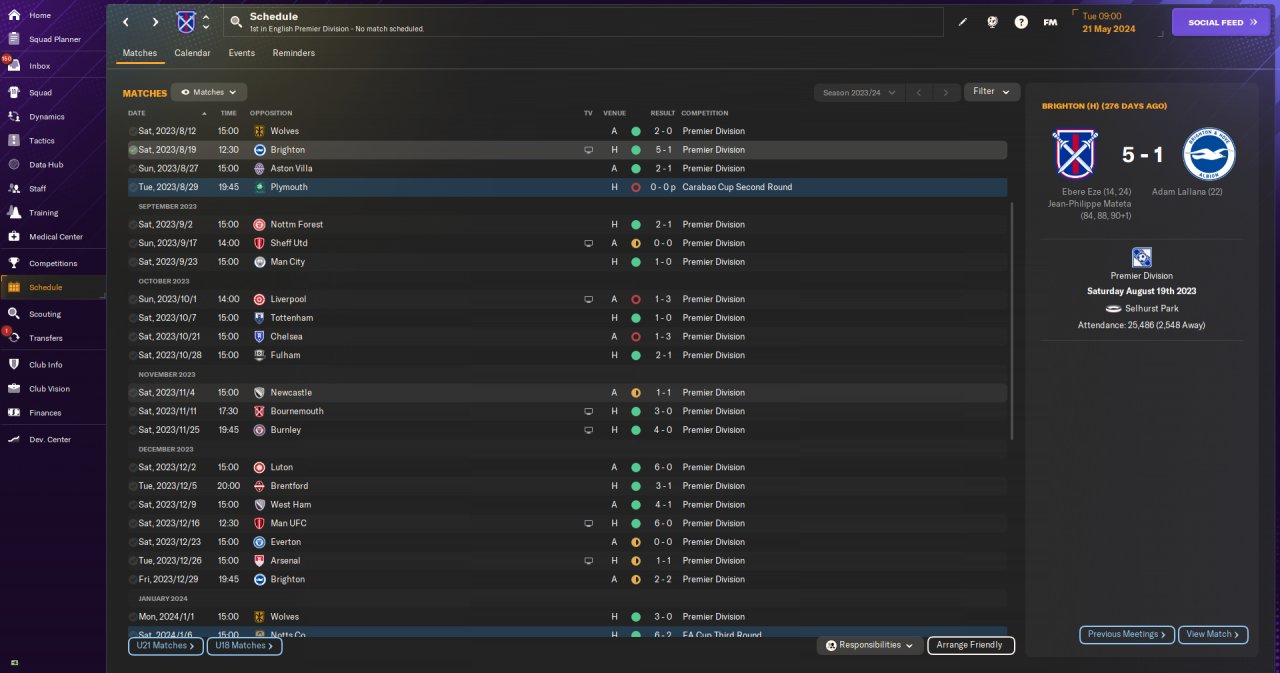Screen dimensions: 1280x673
Task: Navigate back with left arrow
Action: 125,22
